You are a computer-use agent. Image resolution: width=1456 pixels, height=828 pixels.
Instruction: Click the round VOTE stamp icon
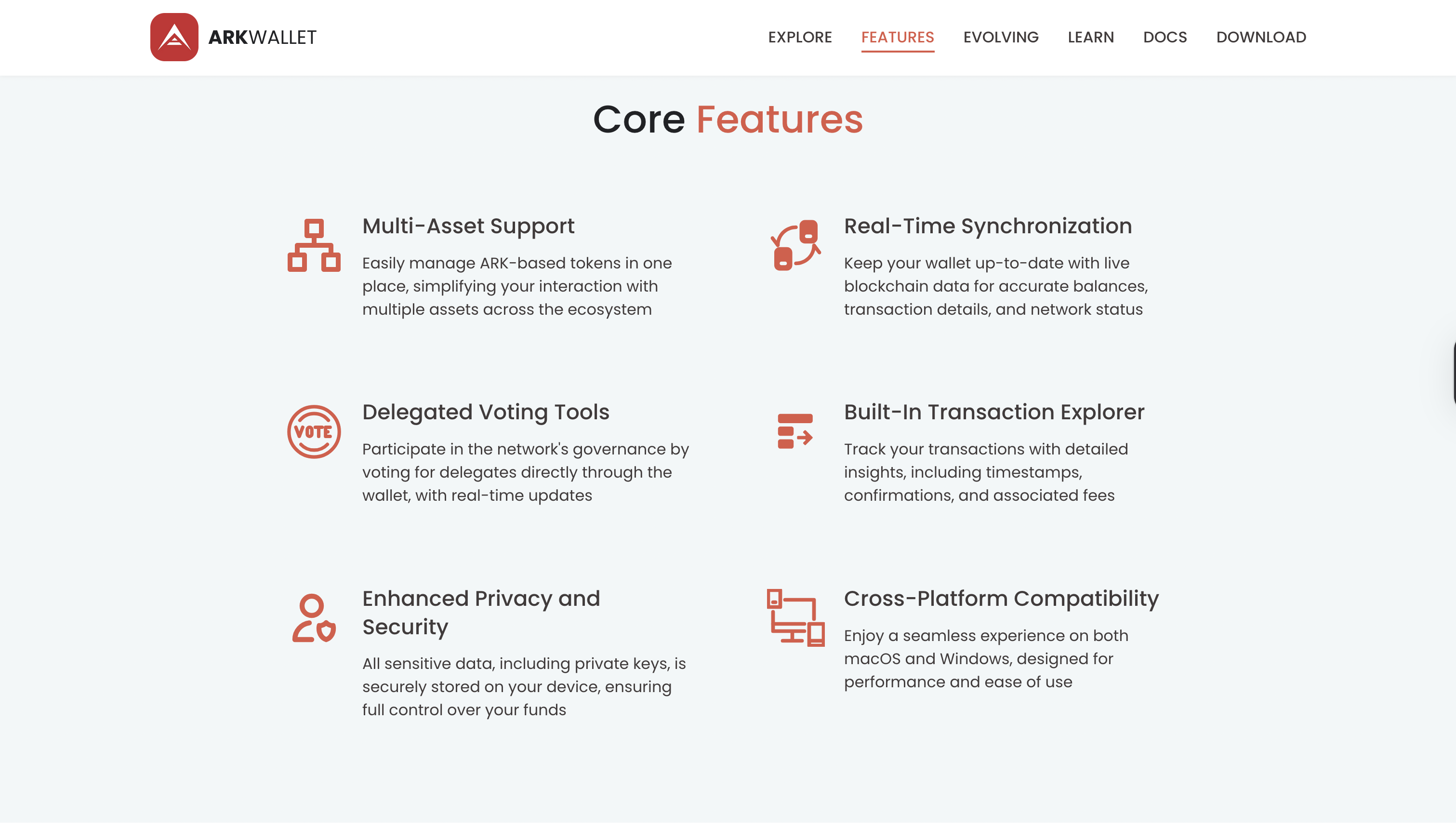point(314,432)
